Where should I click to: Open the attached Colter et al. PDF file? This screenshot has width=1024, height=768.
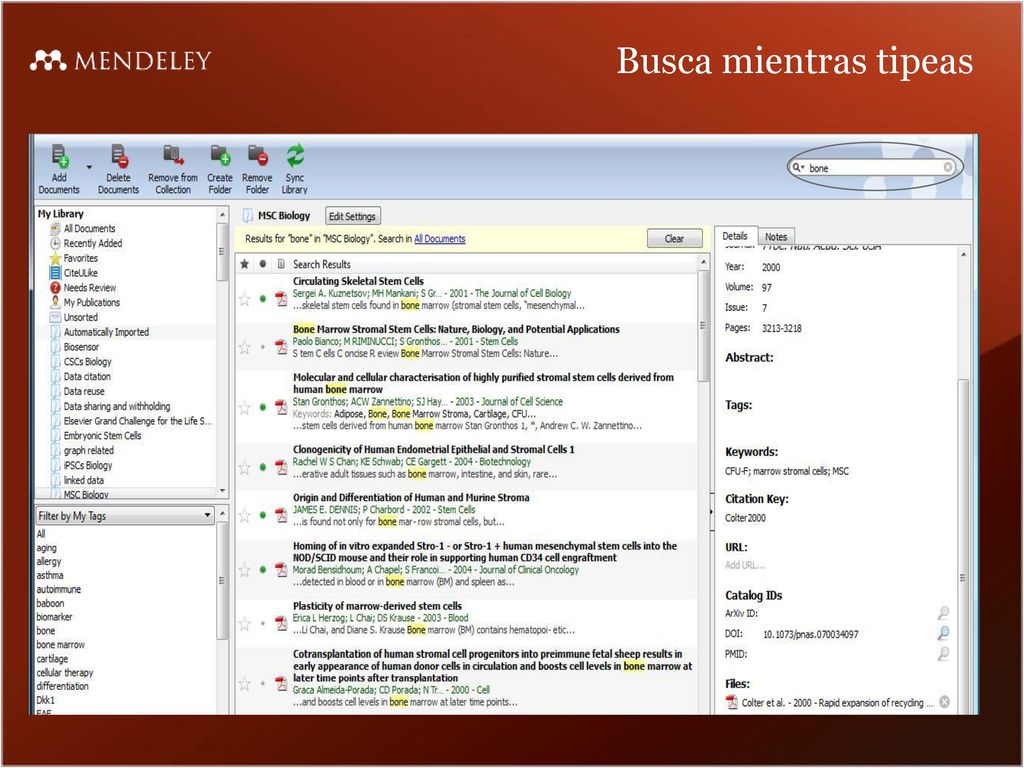(x=830, y=703)
